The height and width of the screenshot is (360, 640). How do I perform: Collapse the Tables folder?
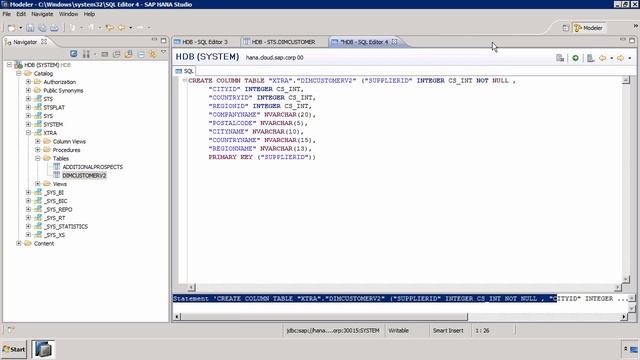(x=38, y=158)
